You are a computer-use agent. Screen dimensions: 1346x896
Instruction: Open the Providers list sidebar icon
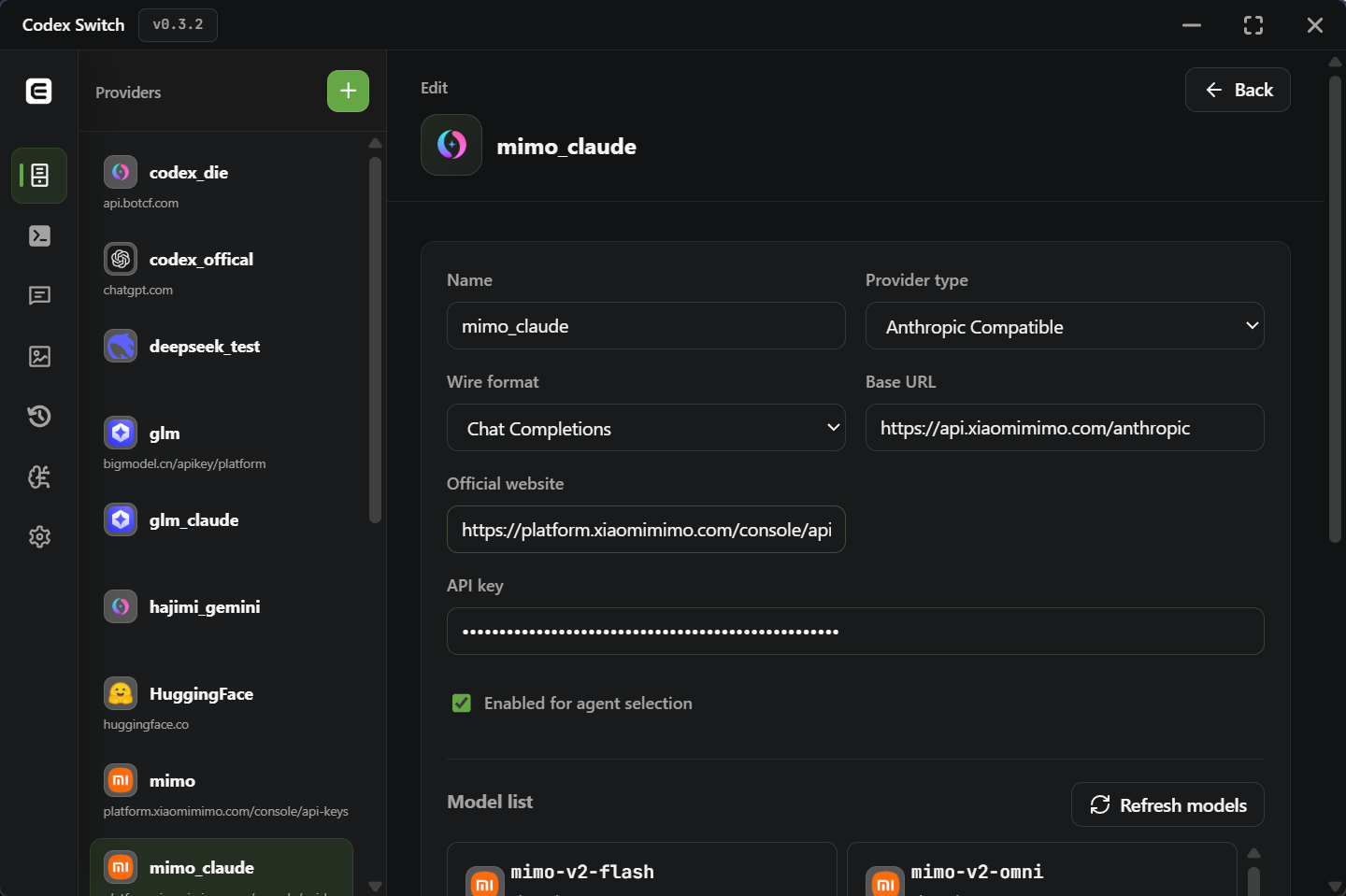point(39,175)
